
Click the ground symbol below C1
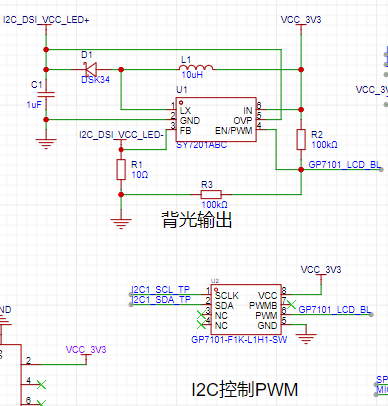pyautogui.click(x=46, y=144)
